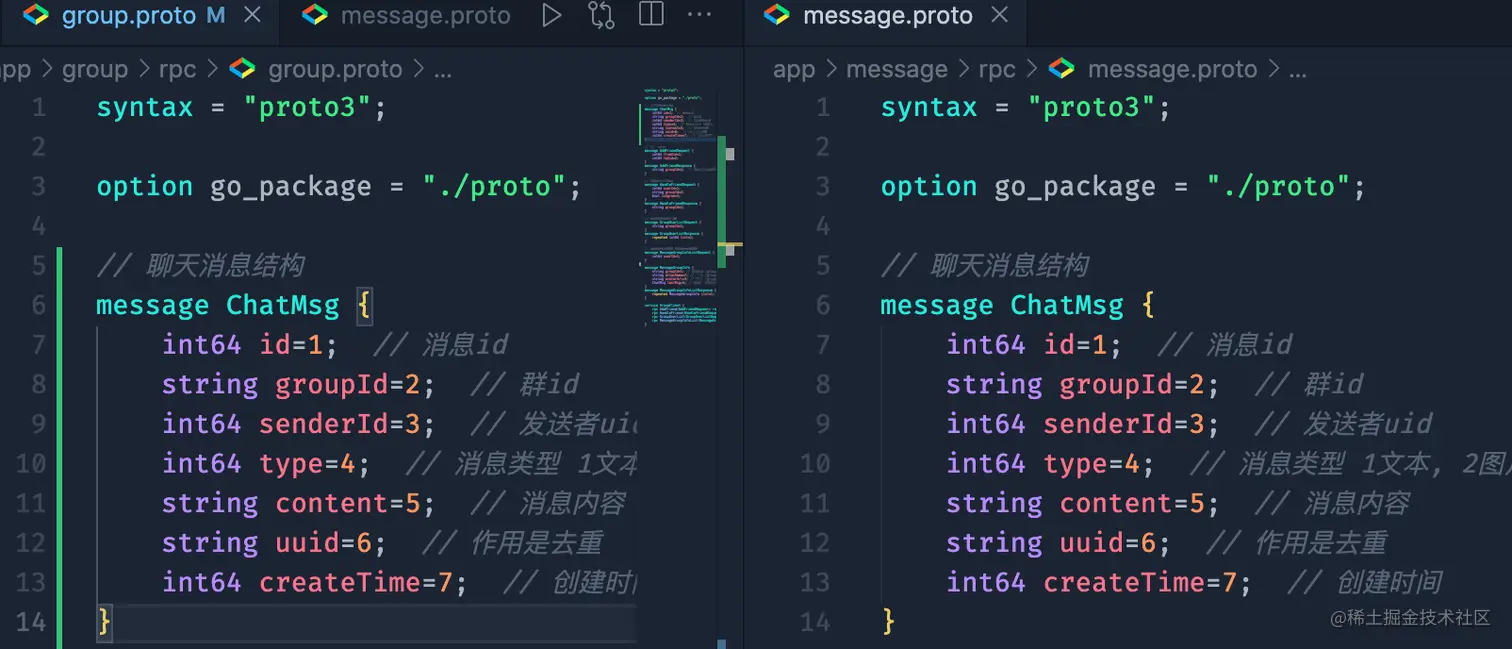Viewport: 1512px width, 649px height.
Task: Click 'type' field in right editor
Action: point(1075,464)
